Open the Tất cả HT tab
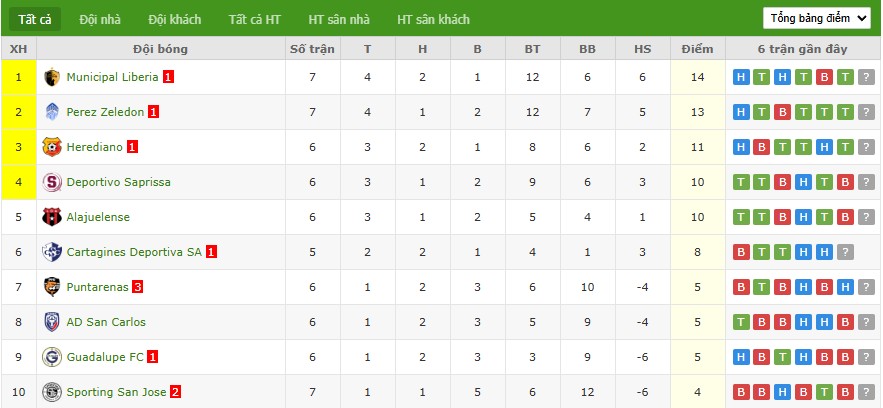Viewport: 883px width, 408px height. 254,20
